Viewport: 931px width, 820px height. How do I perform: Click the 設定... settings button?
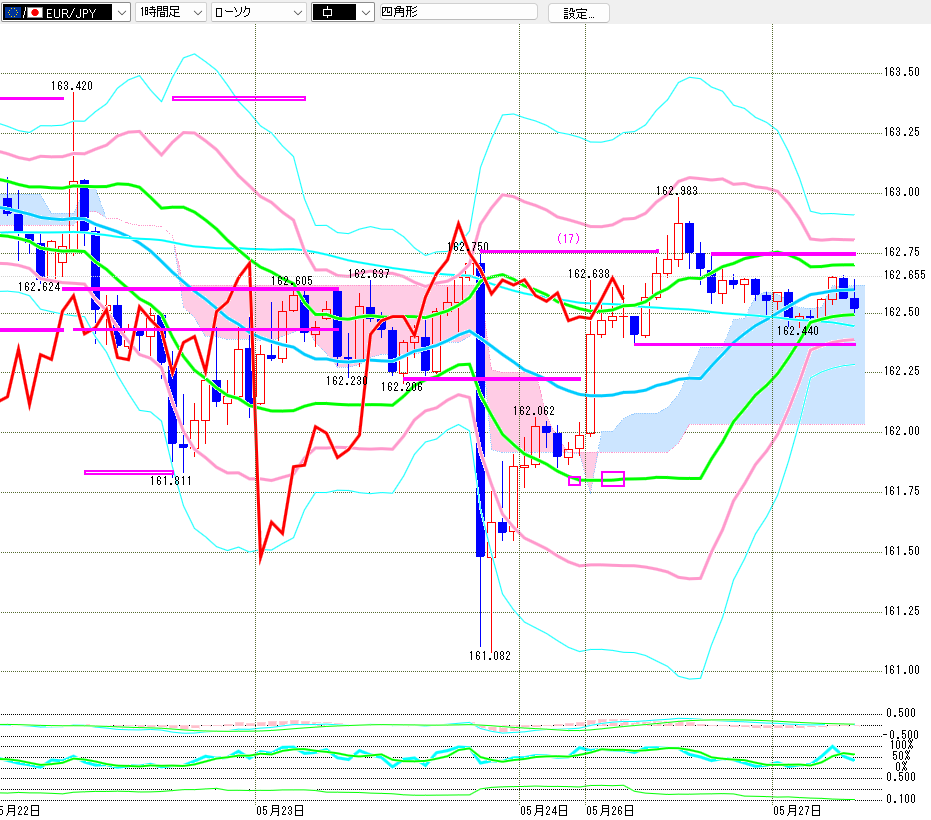(578, 13)
